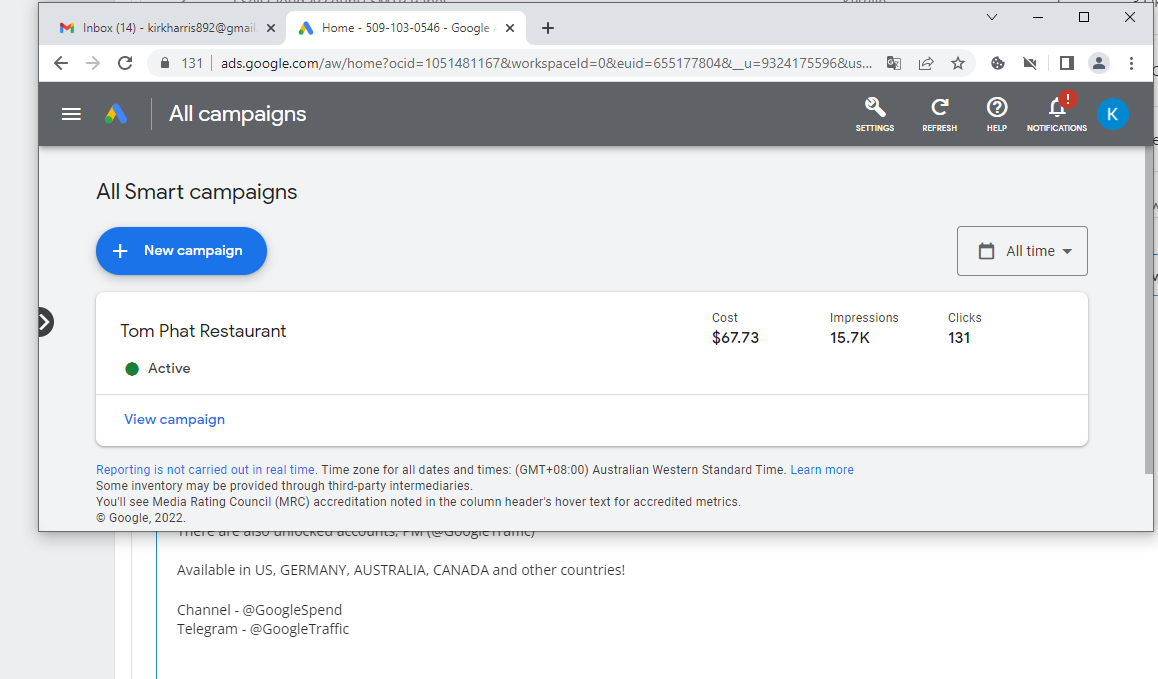The height and width of the screenshot is (679, 1158).
Task: Click 'Reporting is not carried out in real time' link
Action: (206, 469)
